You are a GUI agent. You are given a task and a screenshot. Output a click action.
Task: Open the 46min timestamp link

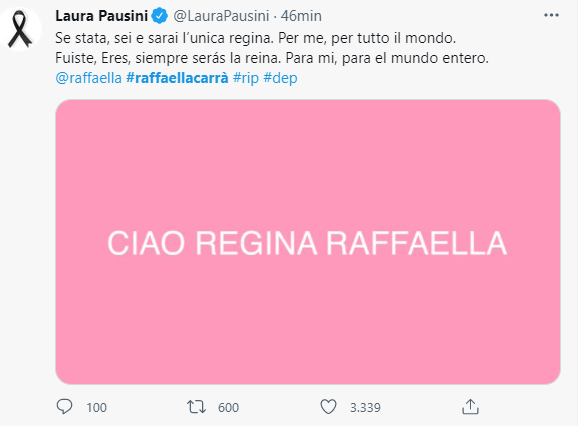point(301,16)
